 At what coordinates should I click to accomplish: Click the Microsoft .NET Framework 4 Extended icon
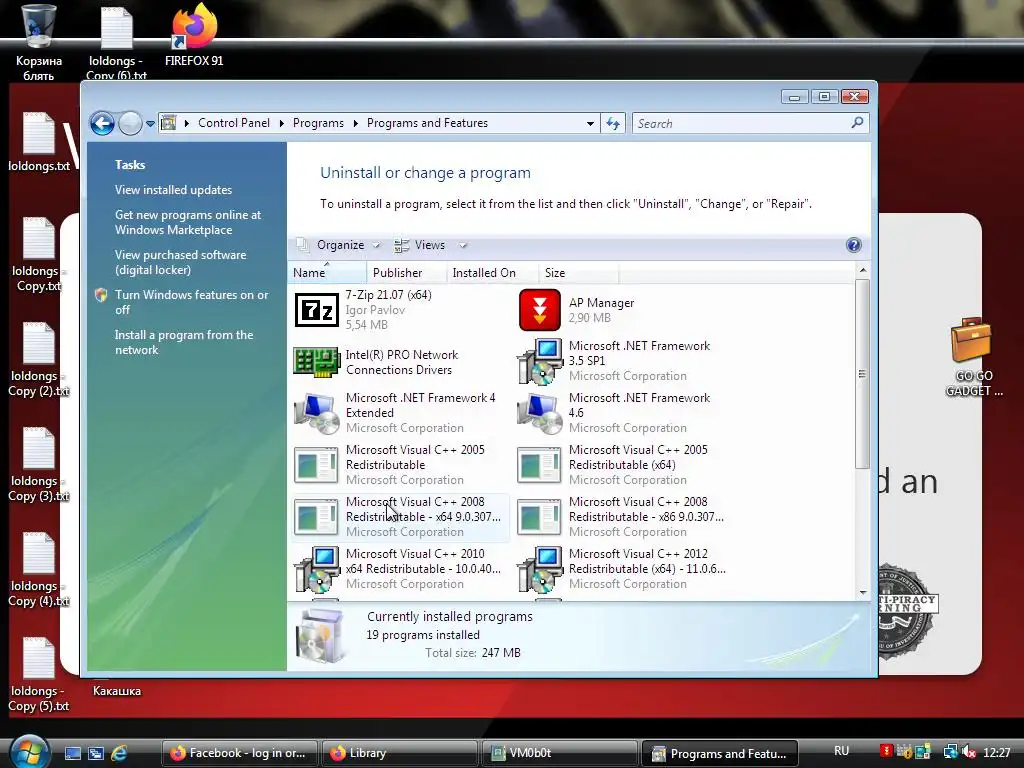317,413
